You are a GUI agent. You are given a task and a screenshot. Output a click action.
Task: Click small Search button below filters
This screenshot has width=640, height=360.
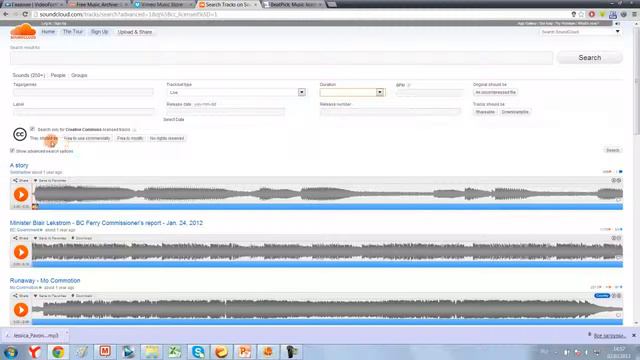(612, 150)
